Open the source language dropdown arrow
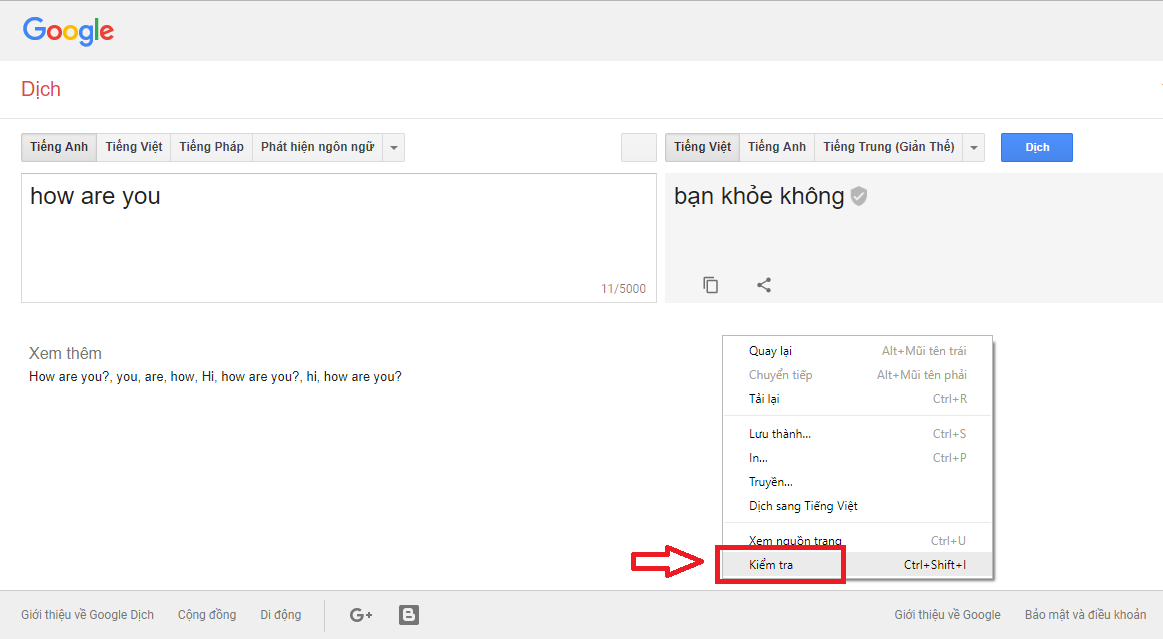Image resolution: width=1163 pixels, height=639 pixels. coord(393,147)
